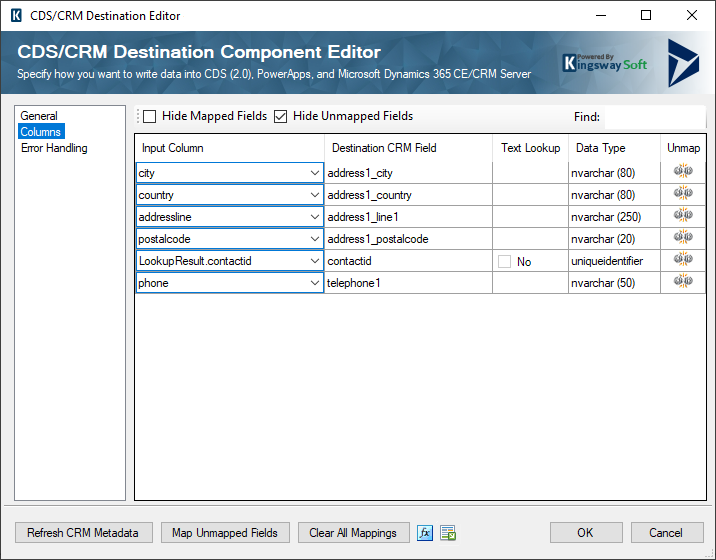Select the address1_postalcode destination cell
The width and height of the screenshot is (716, 560).
(x=408, y=239)
